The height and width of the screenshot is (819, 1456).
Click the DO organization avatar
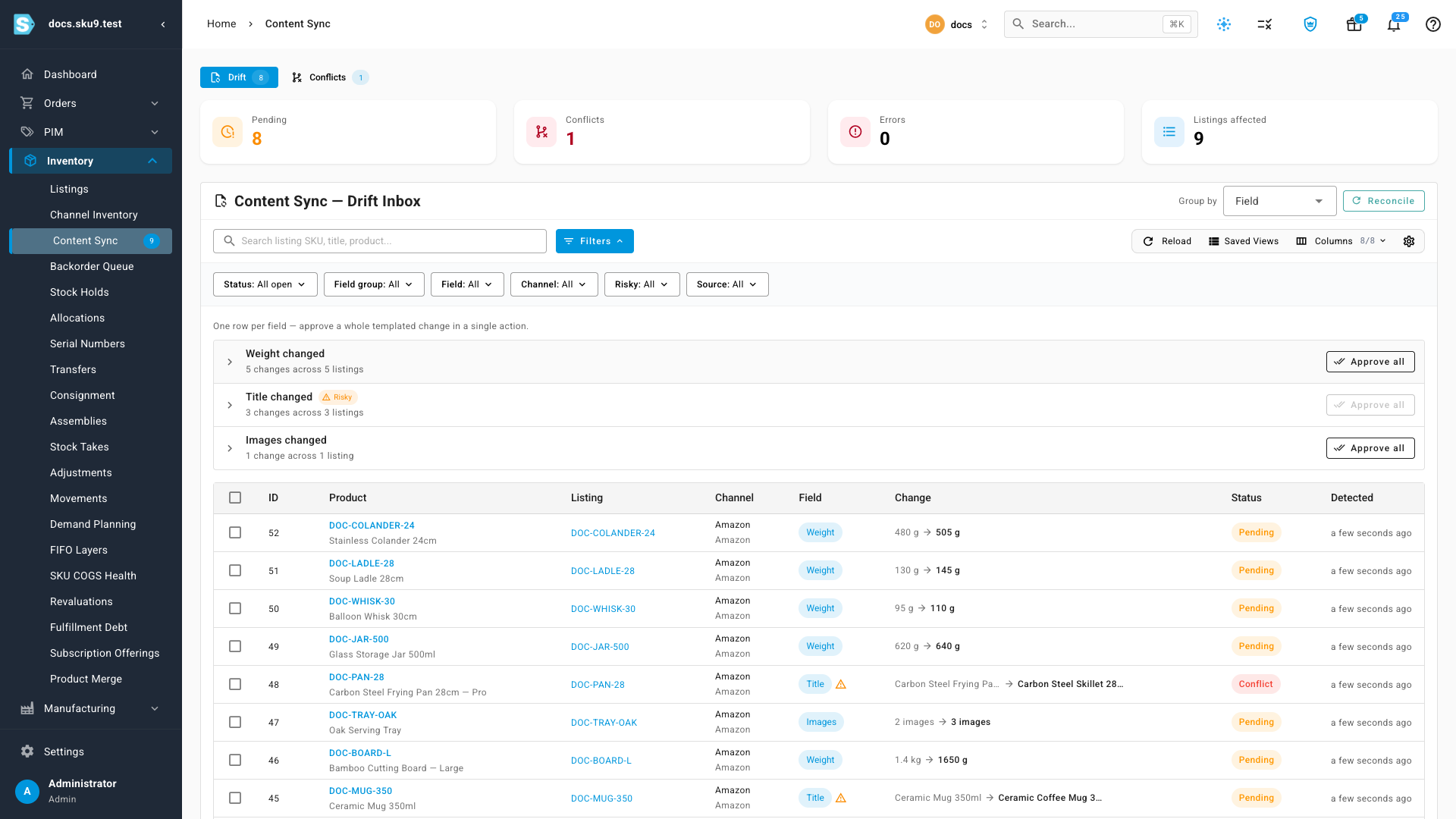(x=934, y=24)
